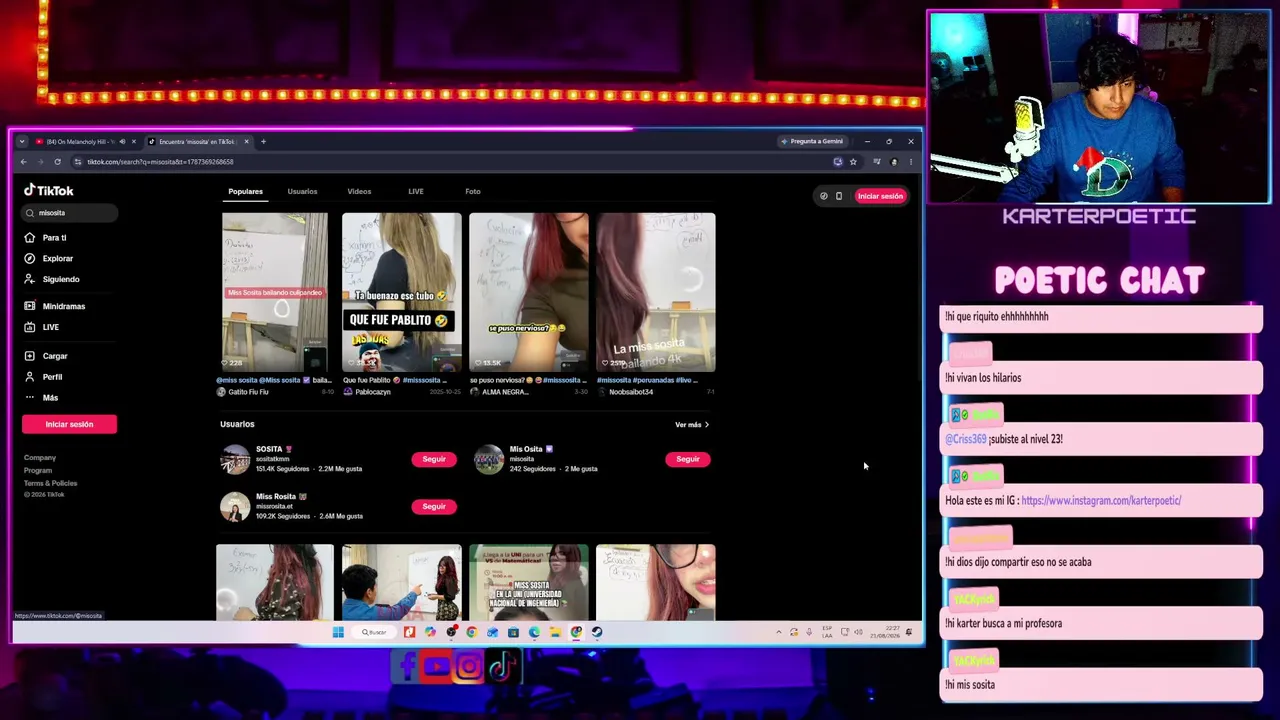The width and height of the screenshot is (1280, 720).
Task: Open Minidramas from the sidebar
Action: 55,307
